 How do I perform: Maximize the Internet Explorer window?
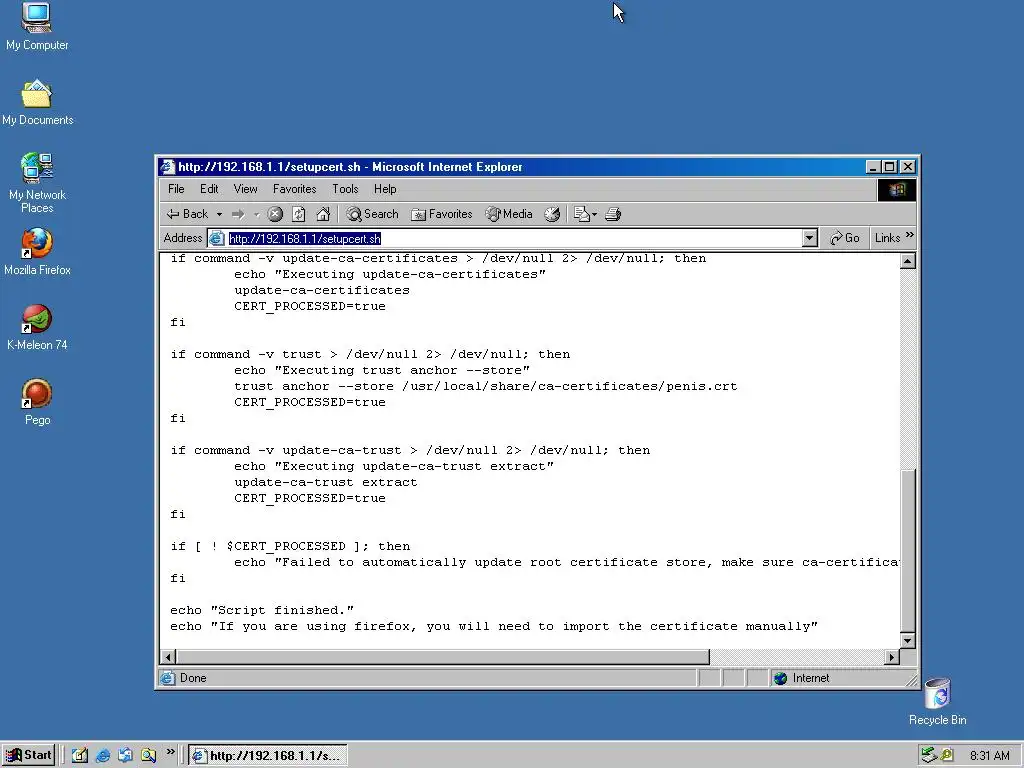[890, 167]
